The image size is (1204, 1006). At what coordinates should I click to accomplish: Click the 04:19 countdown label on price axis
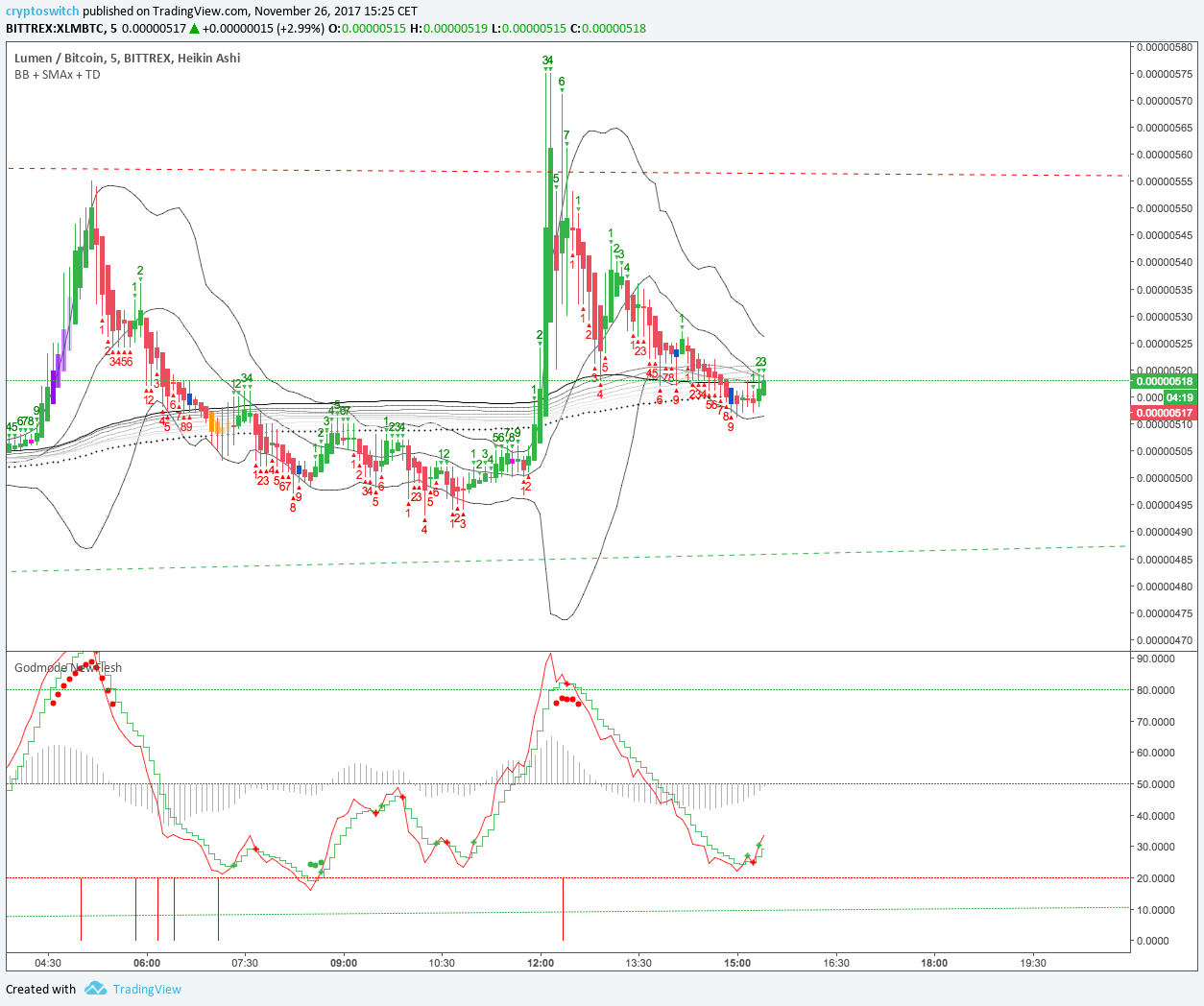(x=1180, y=397)
